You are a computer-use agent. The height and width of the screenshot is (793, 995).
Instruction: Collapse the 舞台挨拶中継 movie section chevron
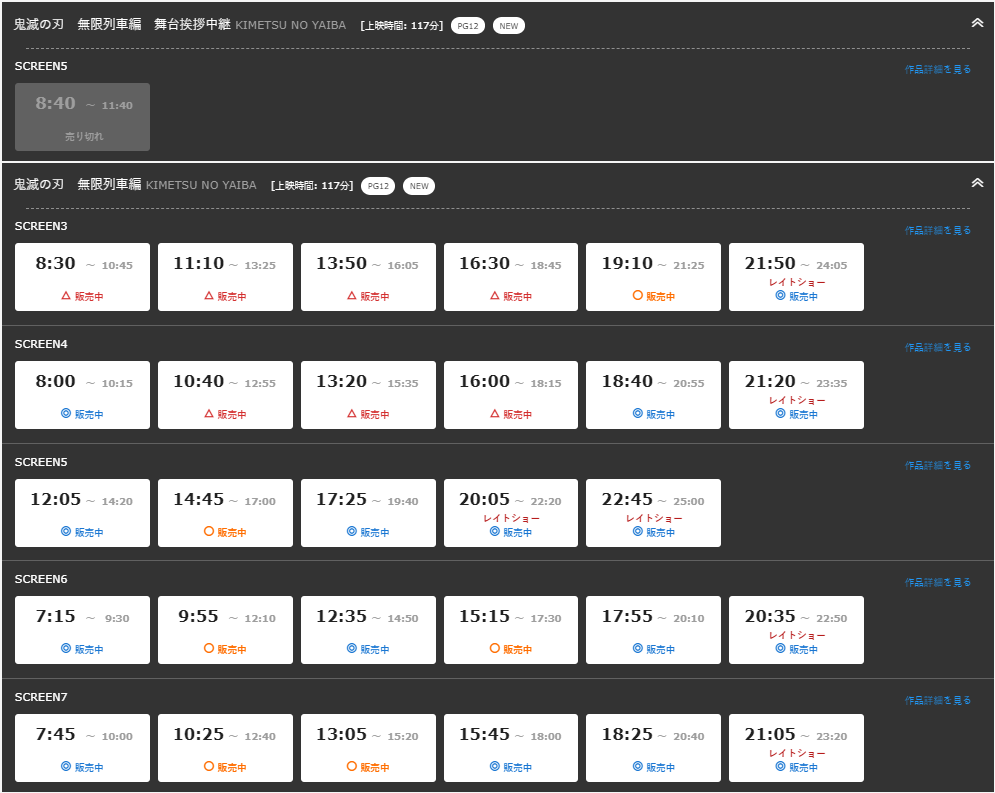tap(977, 23)
